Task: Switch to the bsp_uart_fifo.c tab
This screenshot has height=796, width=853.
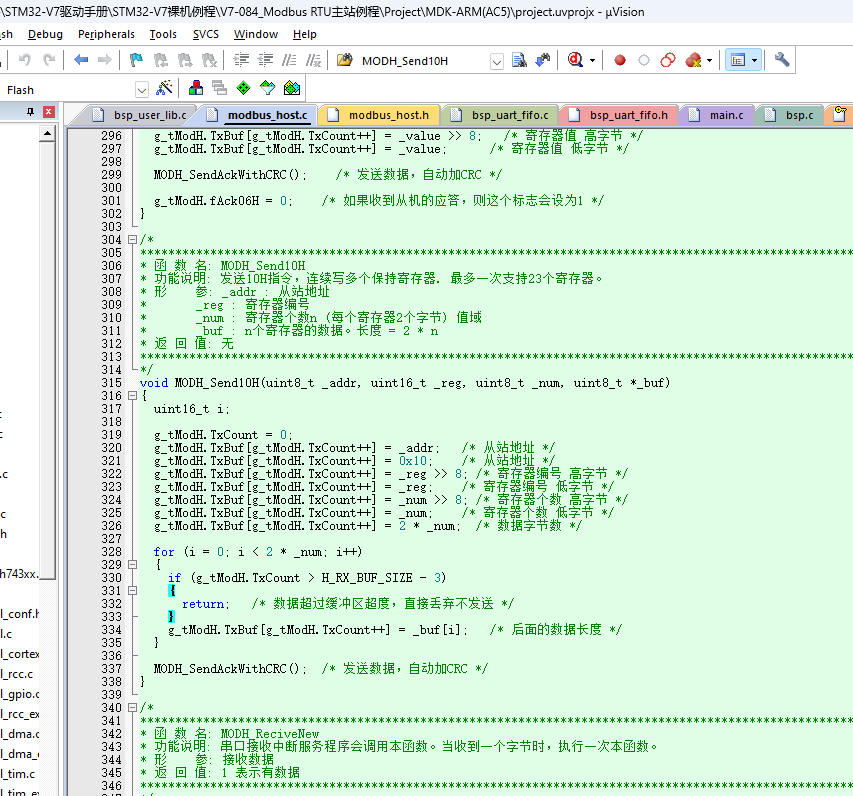Action: click(500, 115)
